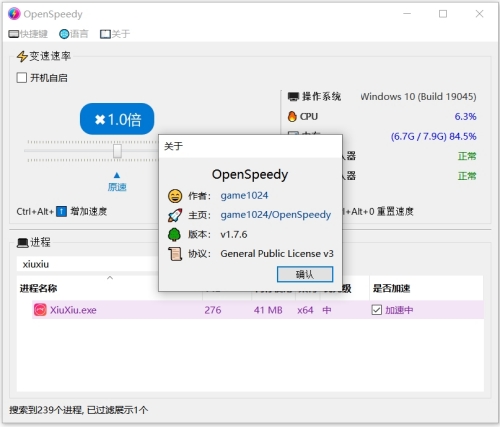
Task: Open the 快捷键 shortcuts menu
Action: (28, 34)
